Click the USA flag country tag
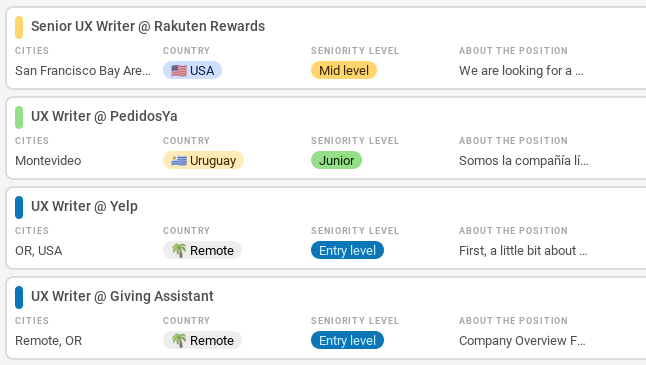The height and width of the screenshot is (365, 646). (192, 70)
